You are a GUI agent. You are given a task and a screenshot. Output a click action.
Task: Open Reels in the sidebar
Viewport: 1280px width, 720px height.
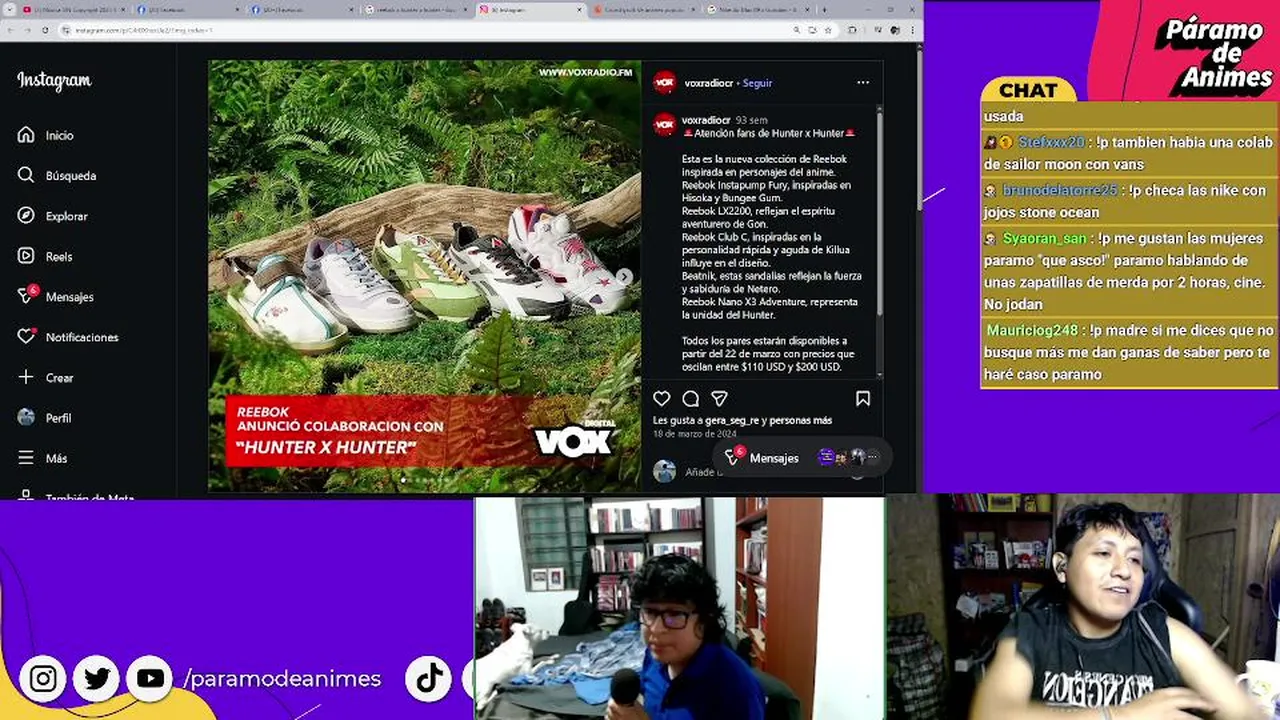coord(46,256)
